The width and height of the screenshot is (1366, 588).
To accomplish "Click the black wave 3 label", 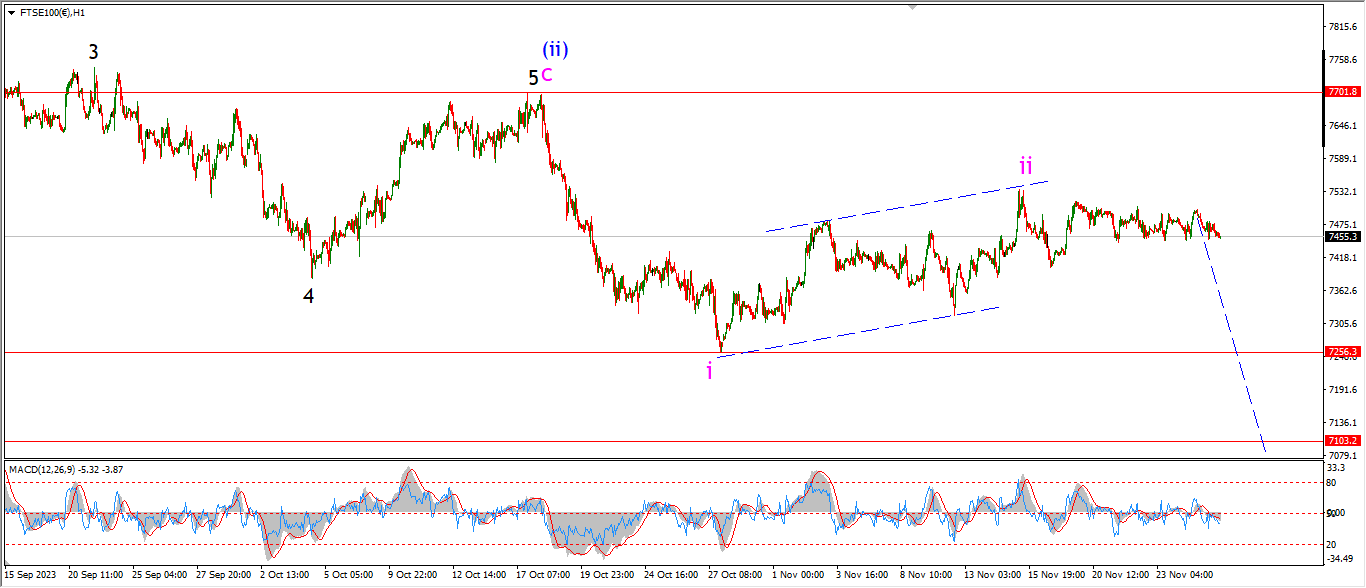I will click(x=93, y=52).
